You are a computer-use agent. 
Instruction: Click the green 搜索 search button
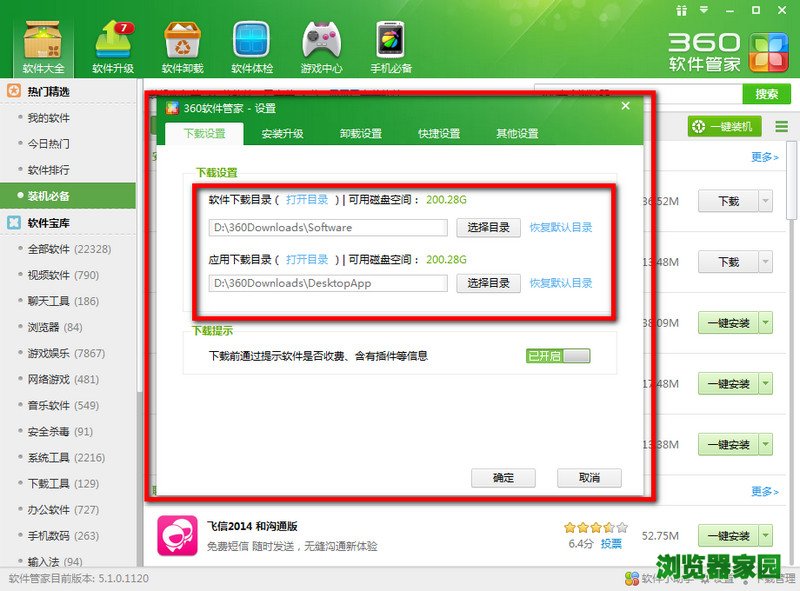click(x=766, y=94)
